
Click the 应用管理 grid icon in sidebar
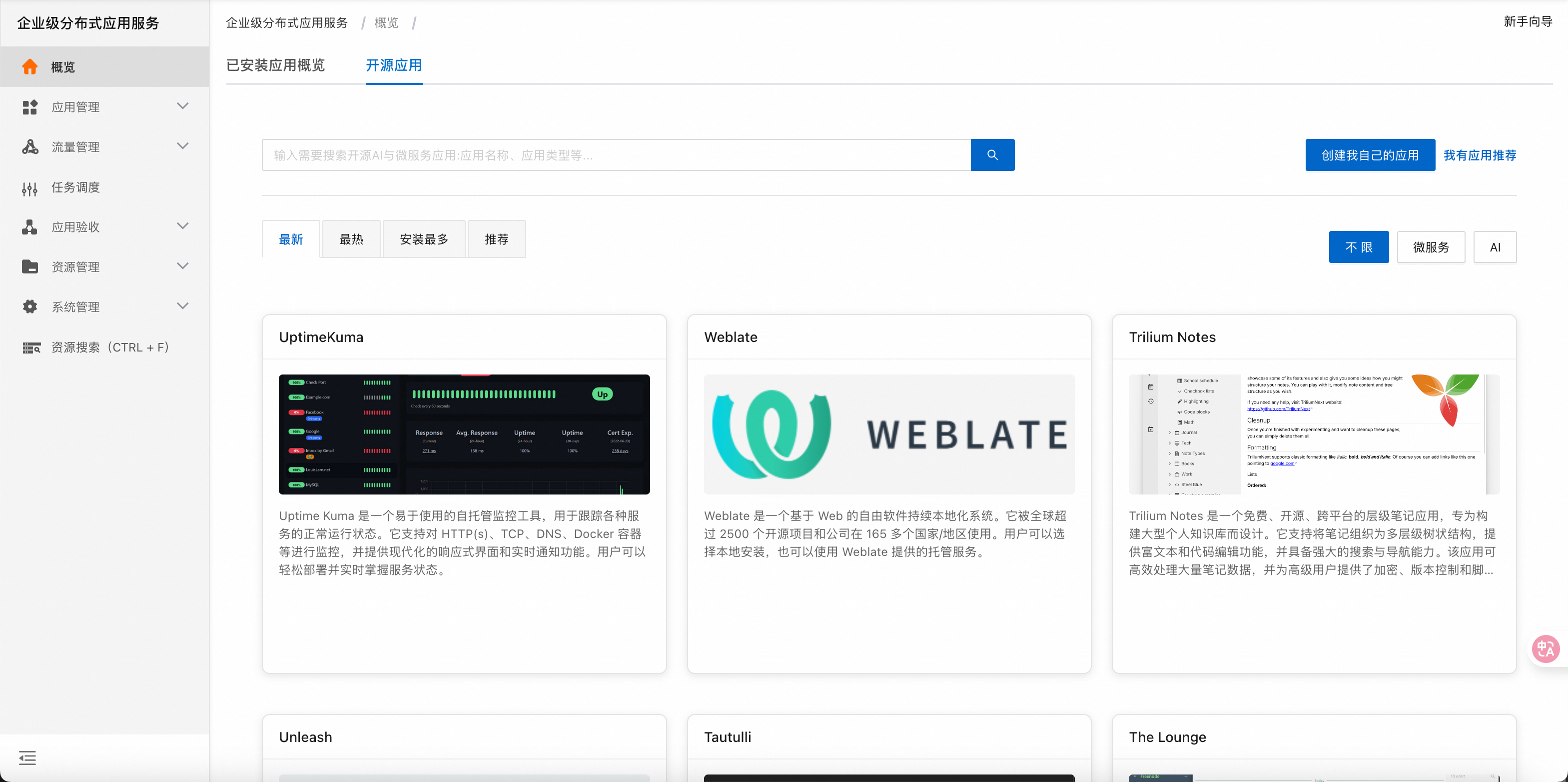[x=30, y=107]
